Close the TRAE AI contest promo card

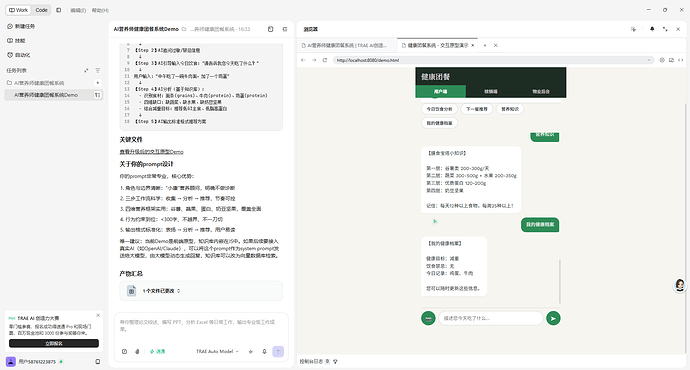(x=98, y=315)
